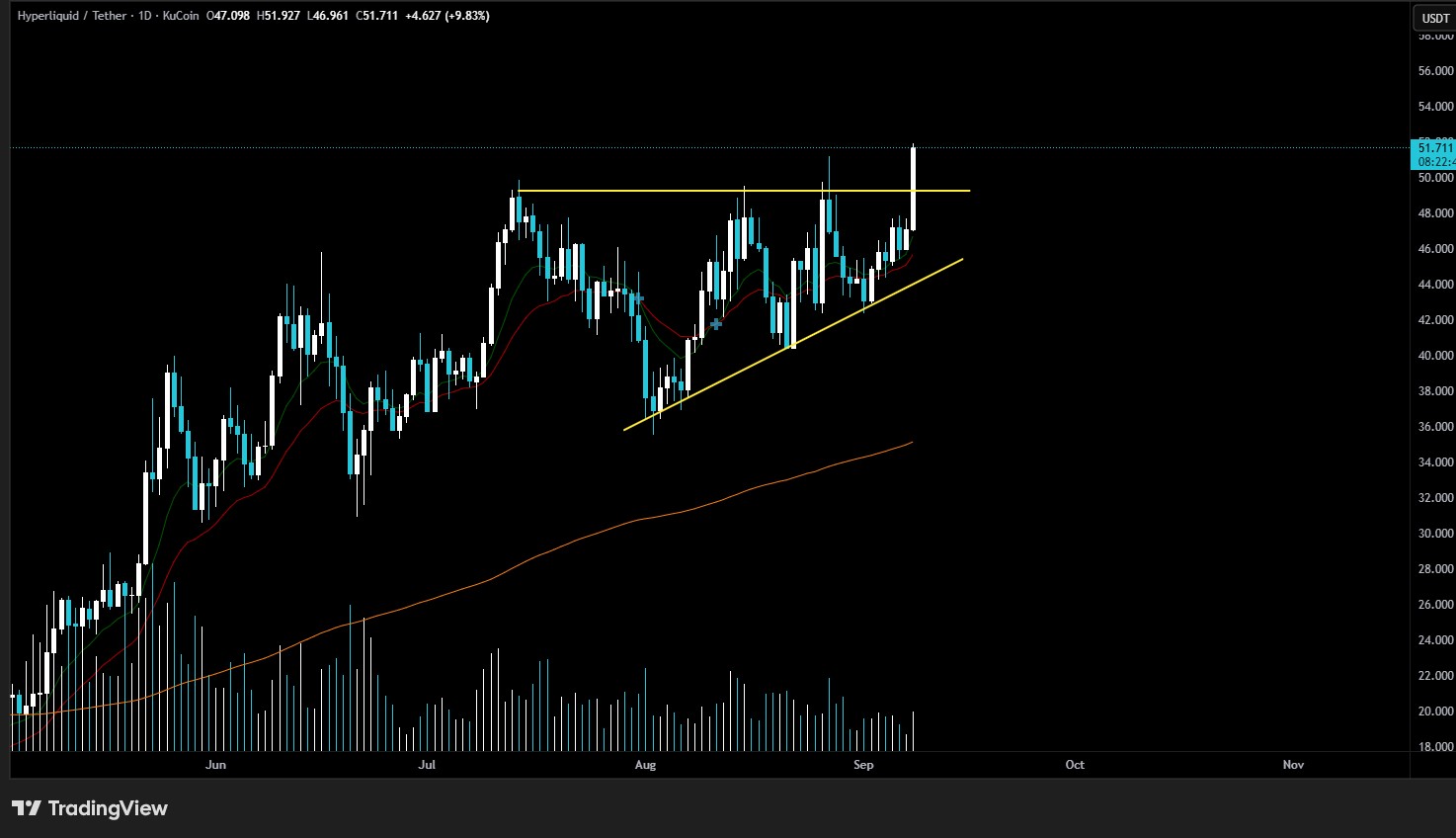Click the 48.000 price axis label
The image size is (1456, 838).
(x=1435, y=213)
